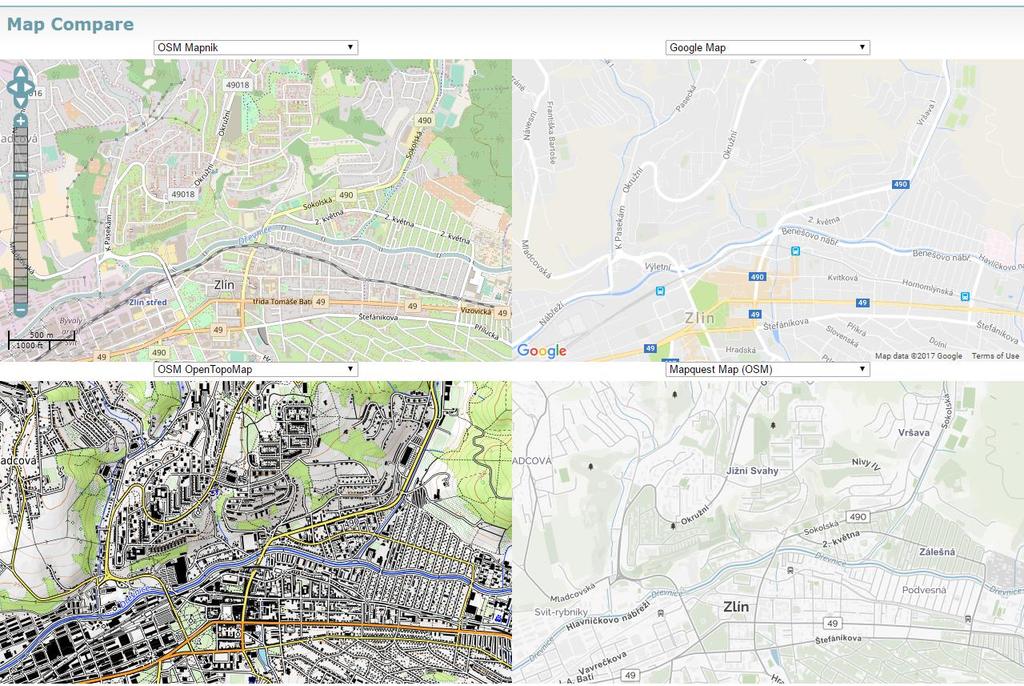Click the Hlavničkovo nábřeží label in Mapquest
Image resolution: width=1024 pixels, height=686 pixels.
pos(608,617)
